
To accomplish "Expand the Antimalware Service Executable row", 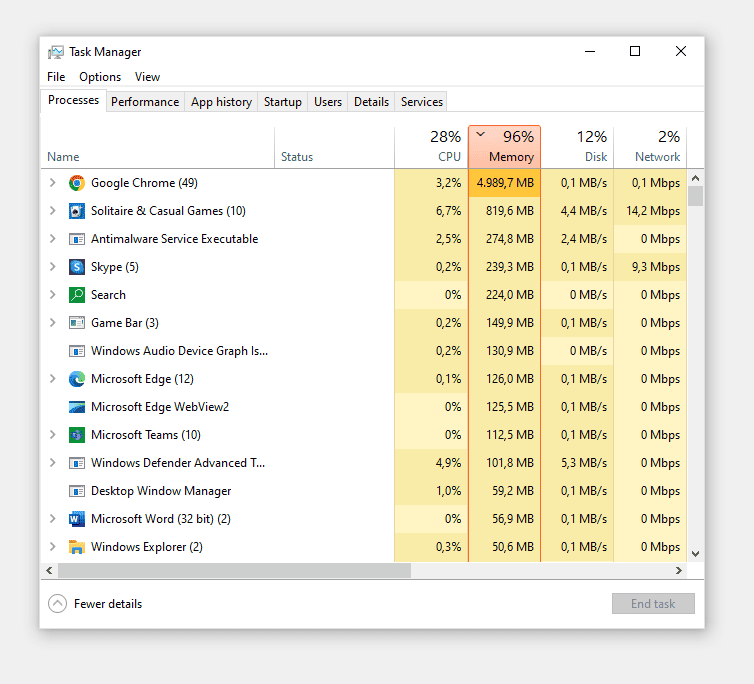I will (53, 239).
